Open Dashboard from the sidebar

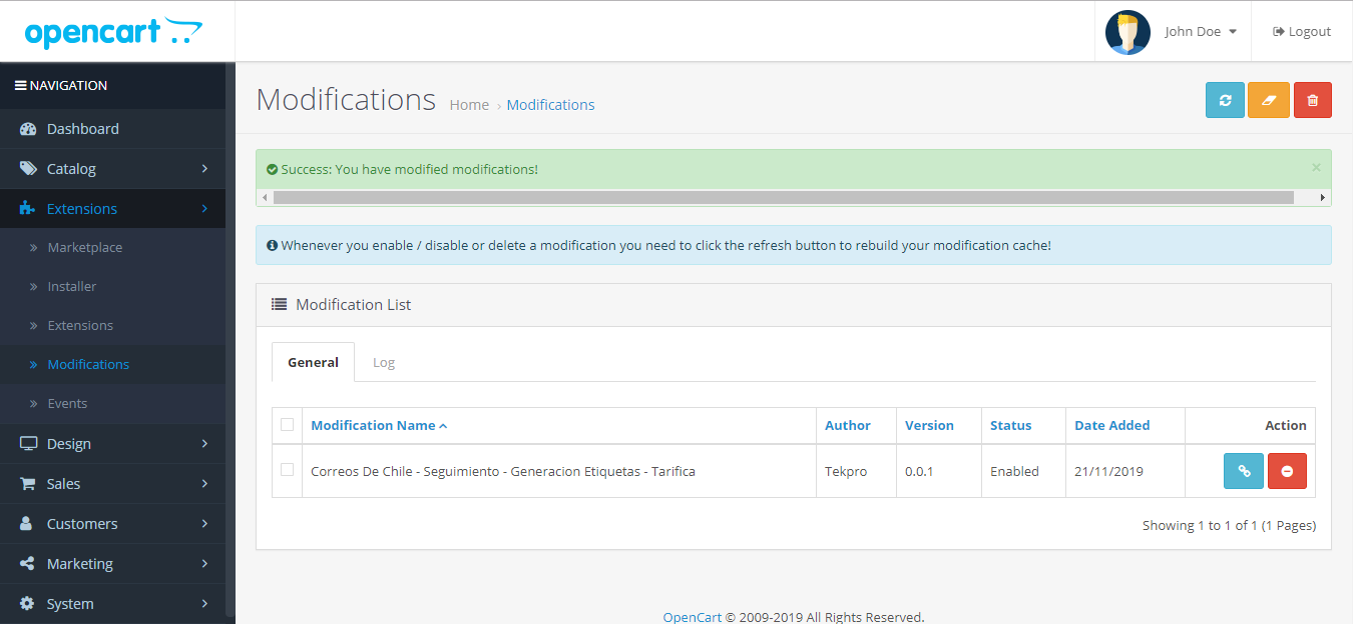(x=83, y=129)
